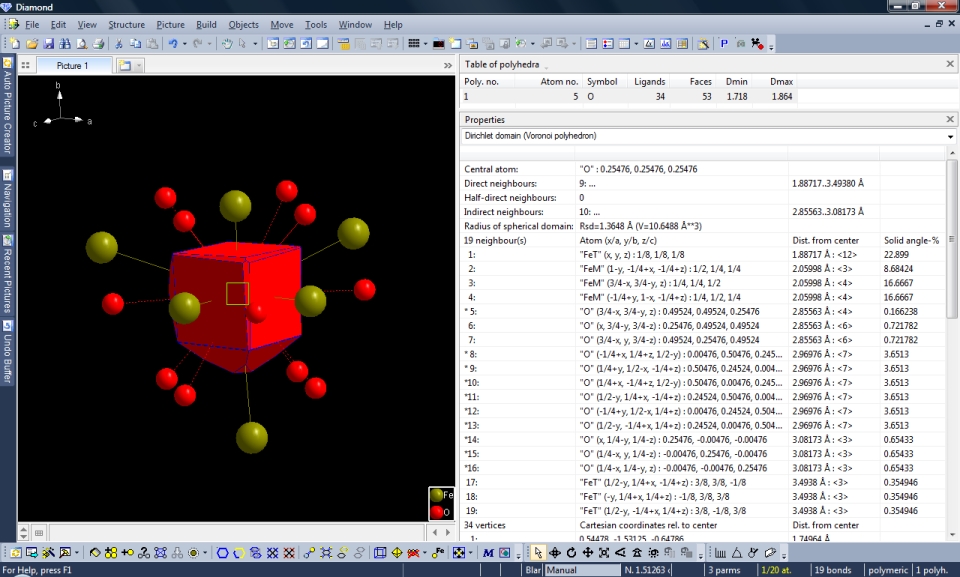
Task: Click the Save icon in the toolbar
Action: pos(49,44)
